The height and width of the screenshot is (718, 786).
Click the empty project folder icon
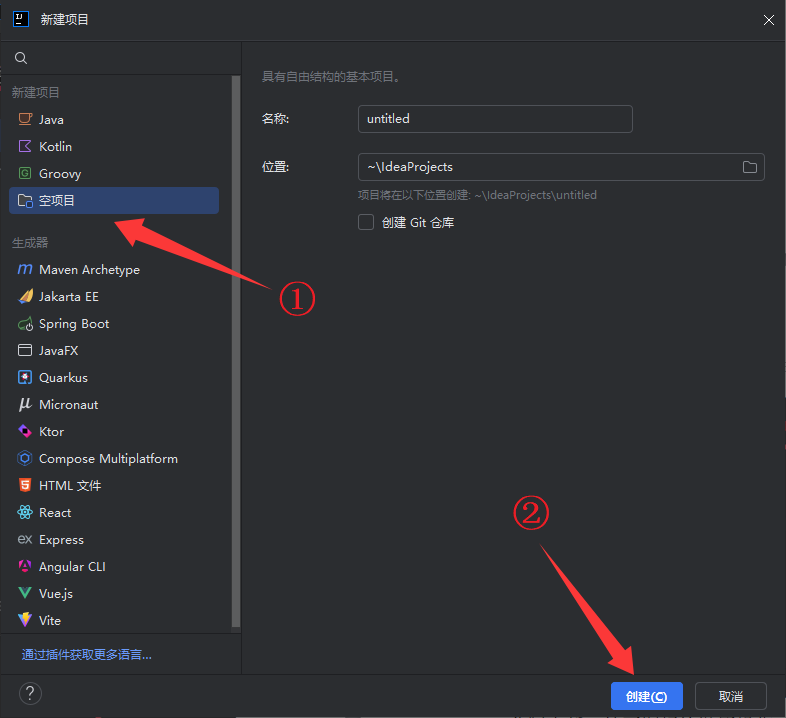[x=25, y=201]
